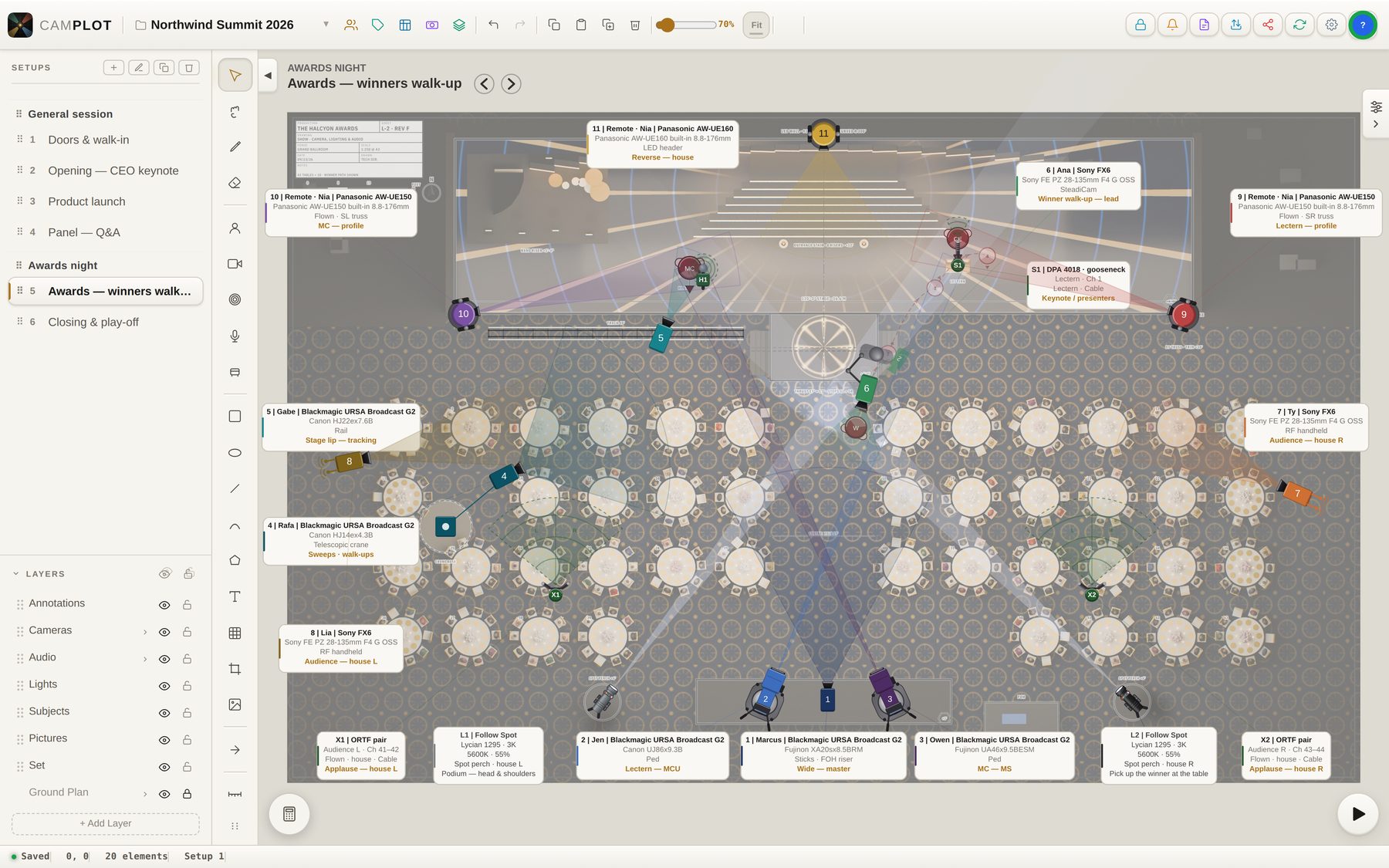Screen dimensions: 1389x868
Task: Open the layers stack icon in toolbar
Action: point(459,25)
